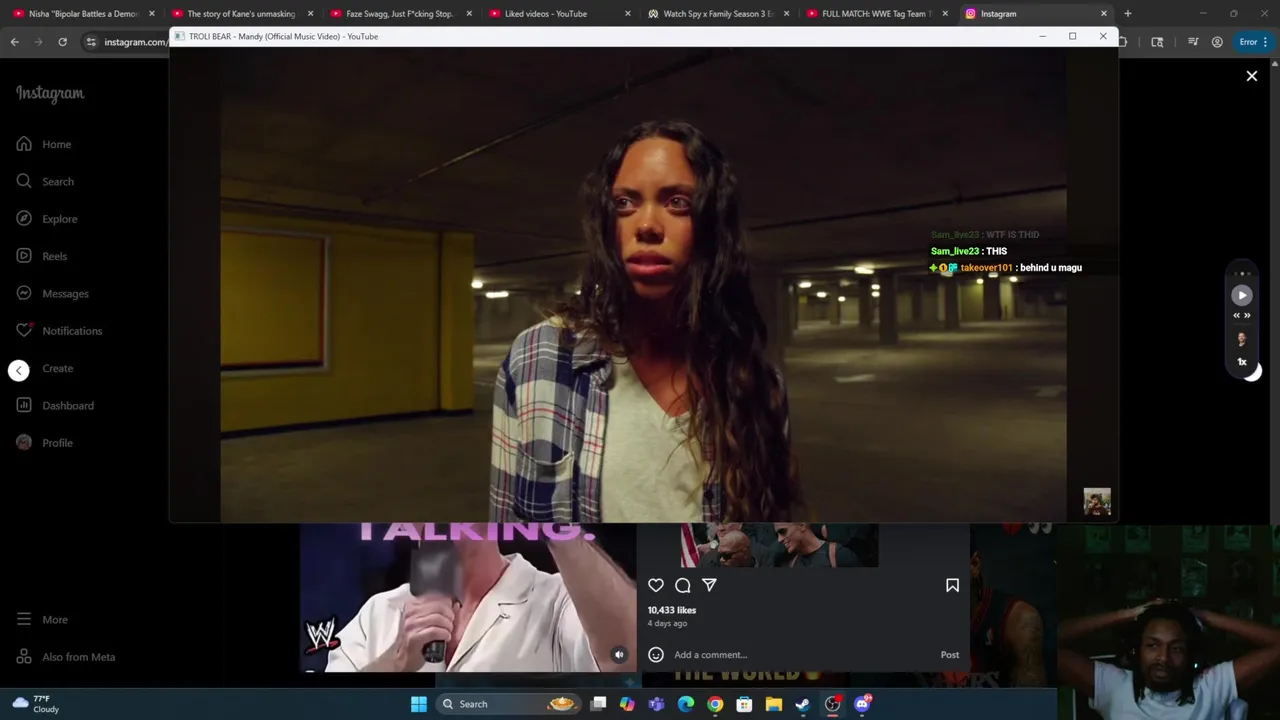This screenshot has width=1280, height=720.
Task: Open a new browser tab
Action: coord(1128,14)
